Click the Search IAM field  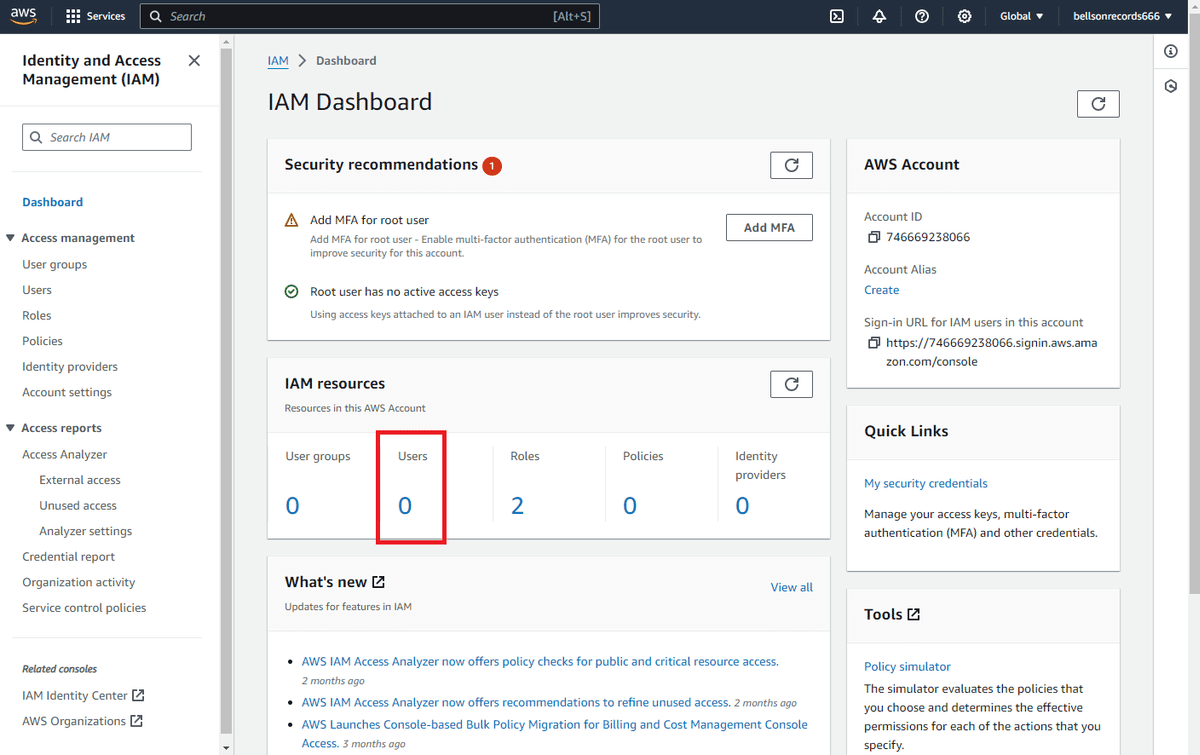coord(107,137)
